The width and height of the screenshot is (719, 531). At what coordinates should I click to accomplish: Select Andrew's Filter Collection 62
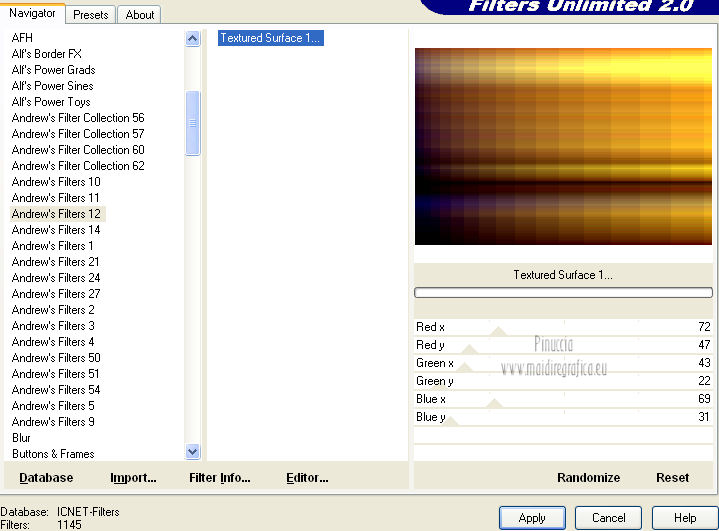pos(78,166)
